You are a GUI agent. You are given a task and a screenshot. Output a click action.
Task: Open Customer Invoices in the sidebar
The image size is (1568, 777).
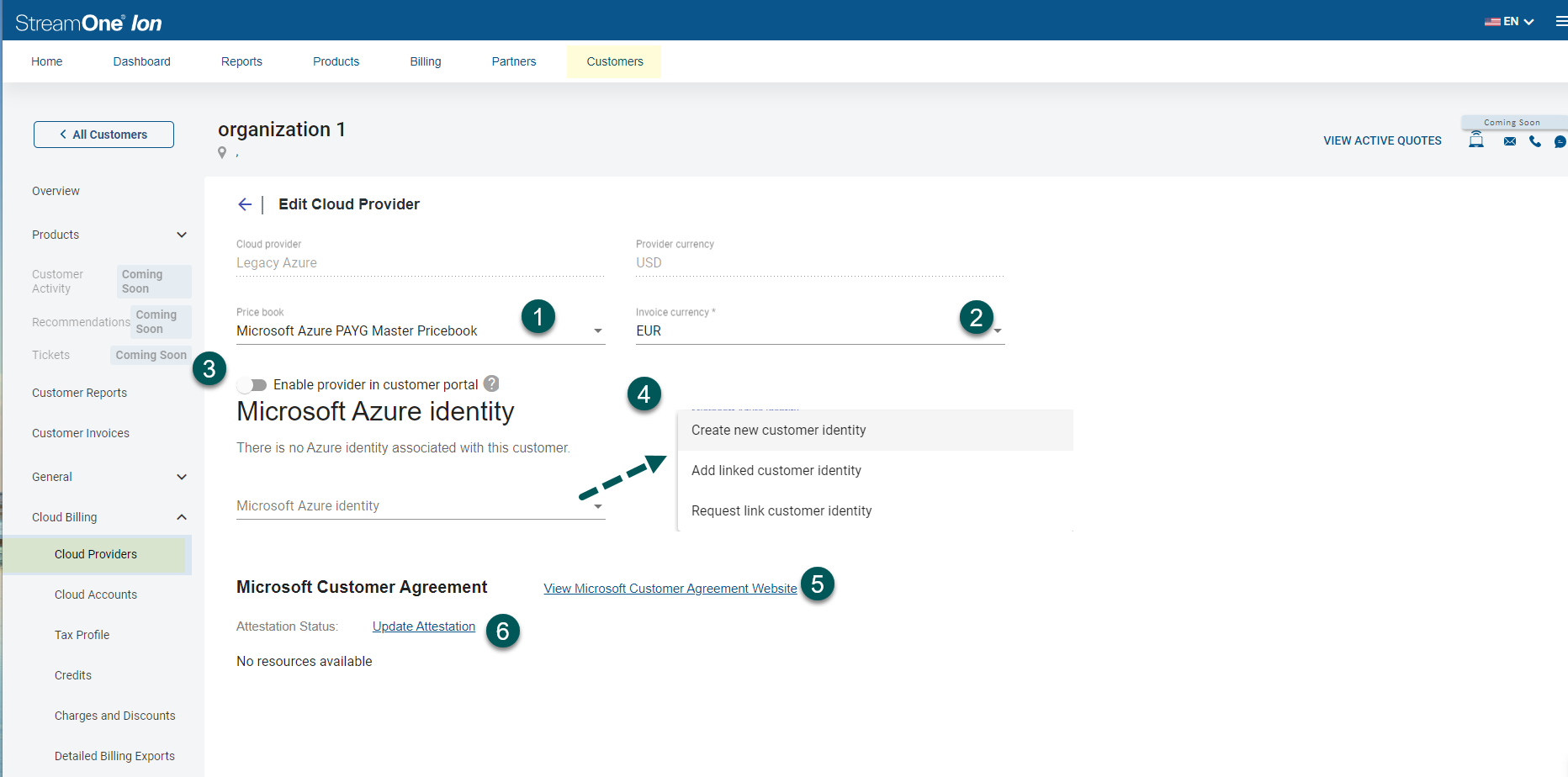(x=81, y=433)
